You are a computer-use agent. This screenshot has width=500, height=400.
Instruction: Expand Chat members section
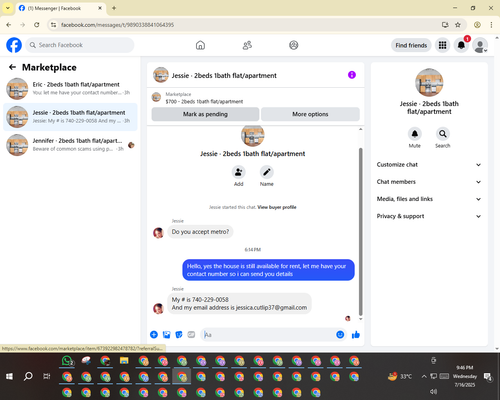(429, 182)
